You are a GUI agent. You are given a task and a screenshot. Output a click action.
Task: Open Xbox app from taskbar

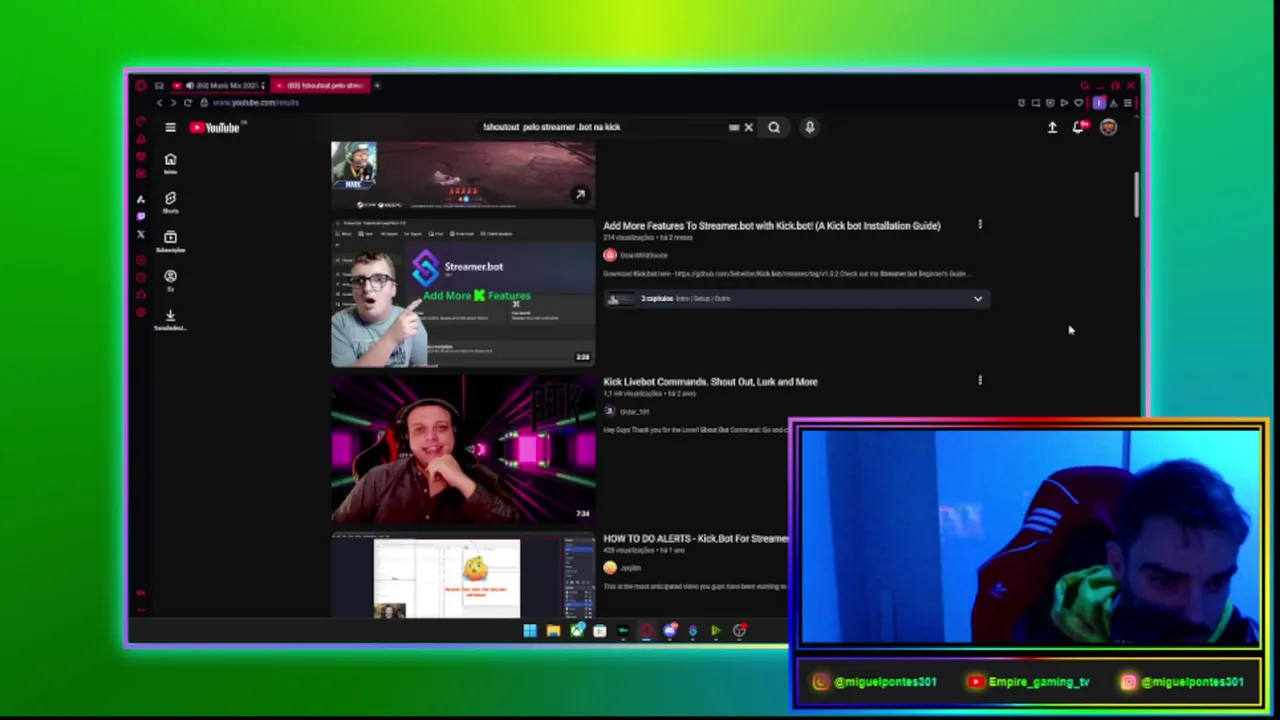pos(577,630)
